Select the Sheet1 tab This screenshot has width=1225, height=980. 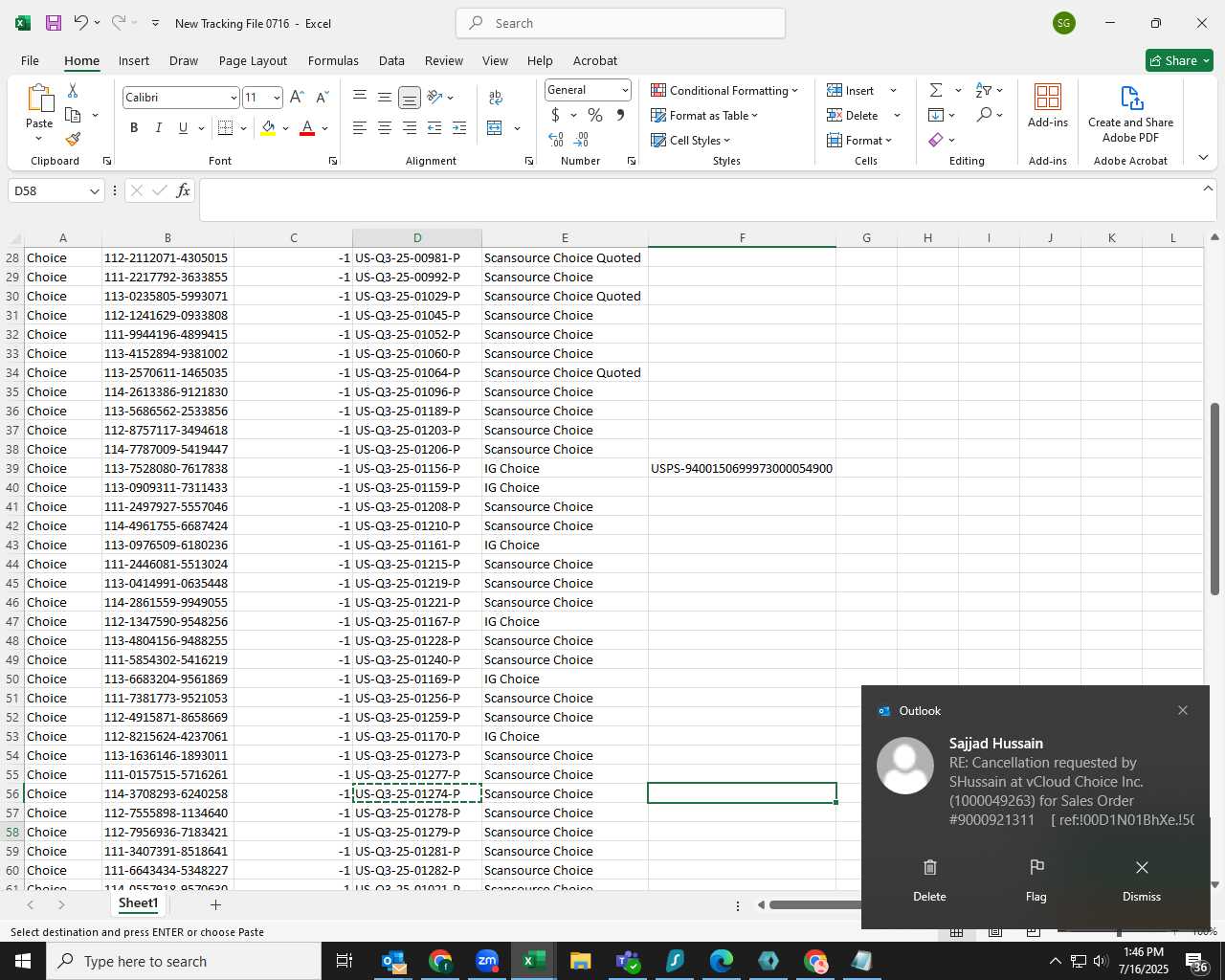138,903
